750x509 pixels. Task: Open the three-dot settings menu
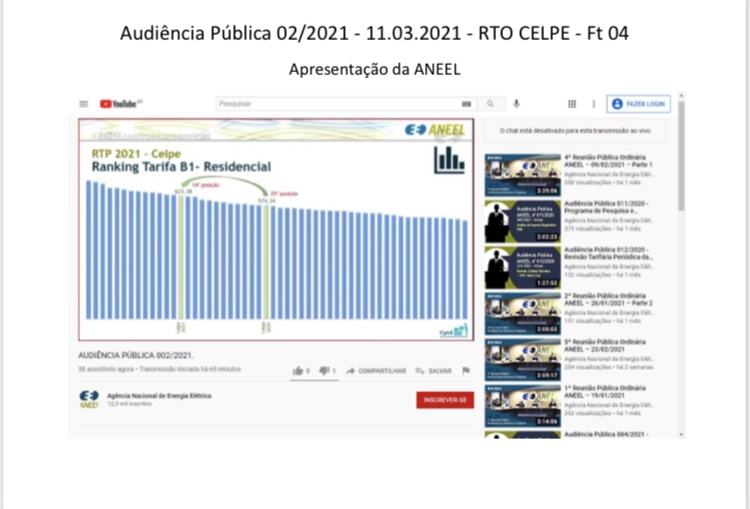point(593,103)
